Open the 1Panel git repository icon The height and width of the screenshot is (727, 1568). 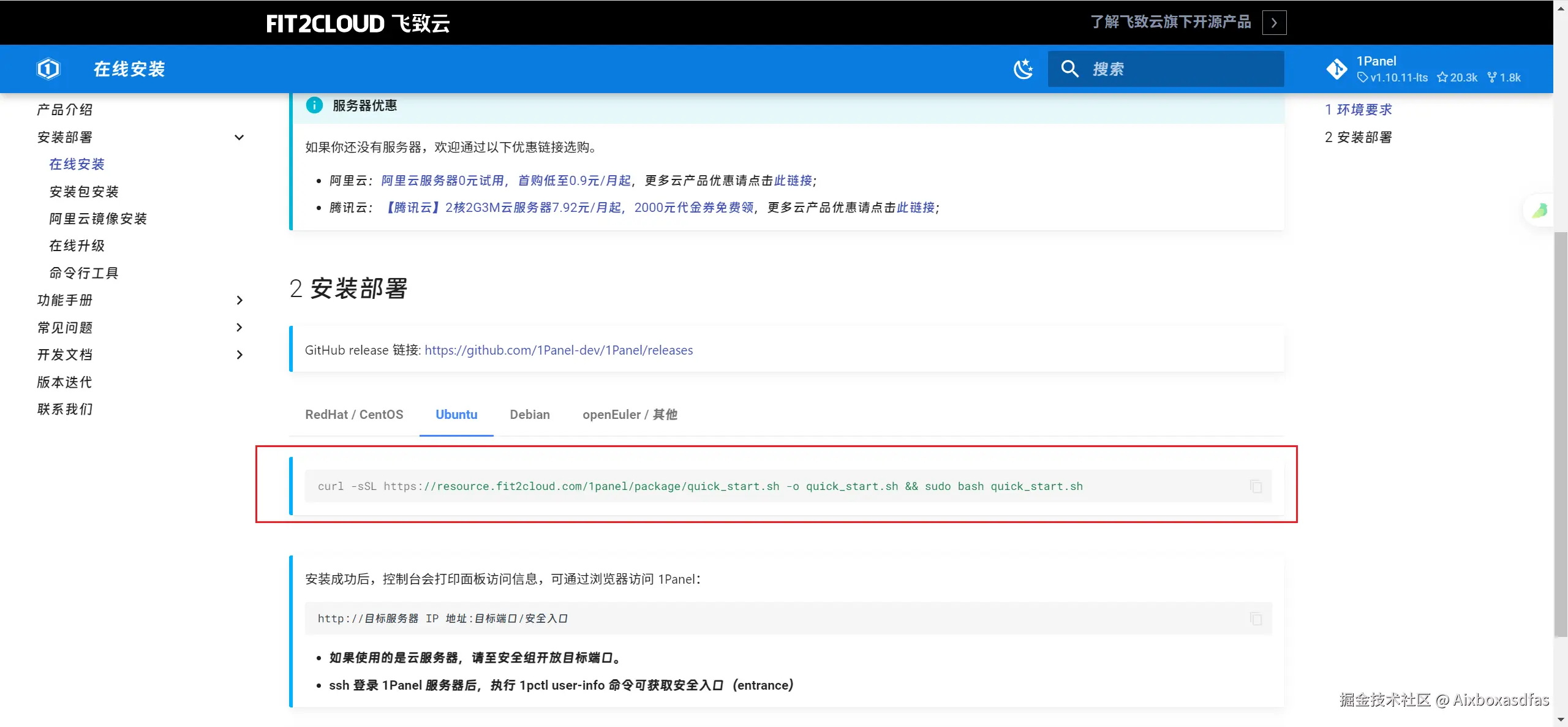tap(1336, 69)
